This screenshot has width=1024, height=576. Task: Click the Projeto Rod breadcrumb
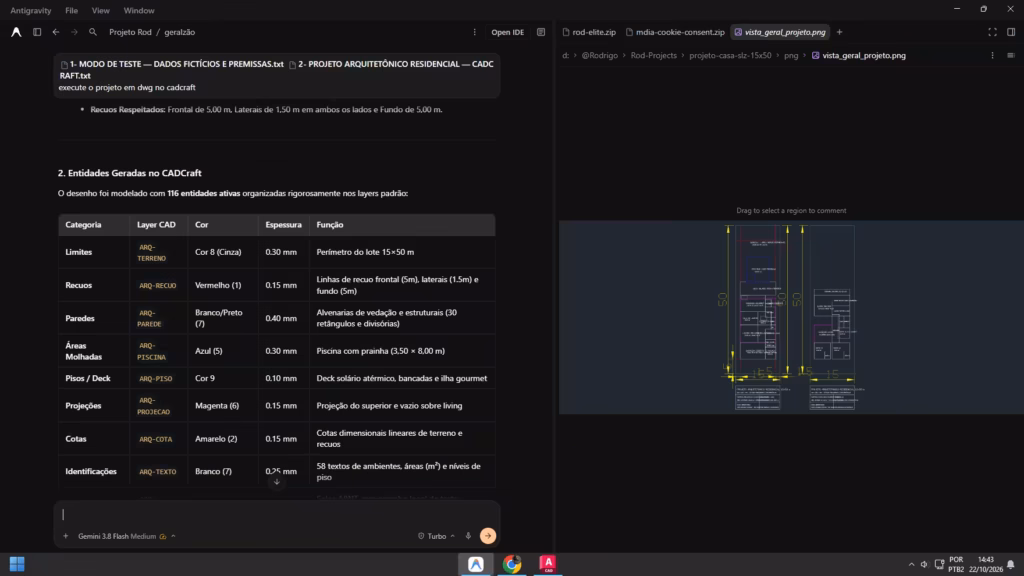point(130,32)
